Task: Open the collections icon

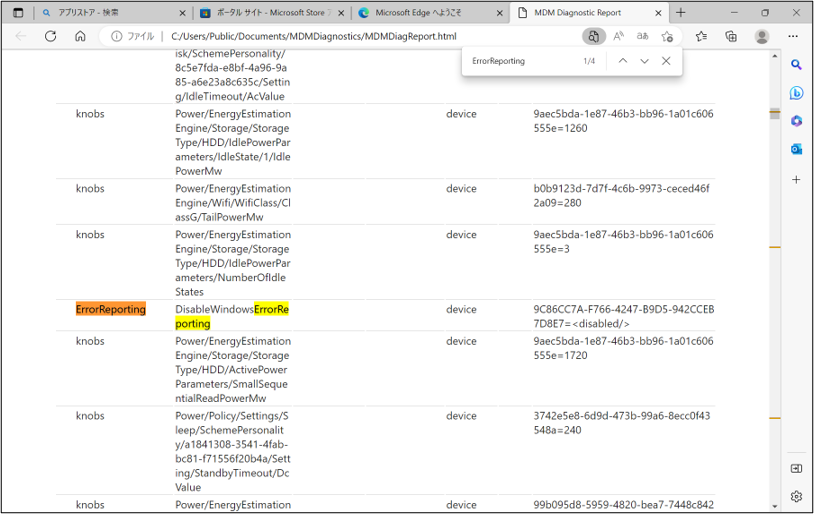Action: (731, 36)
